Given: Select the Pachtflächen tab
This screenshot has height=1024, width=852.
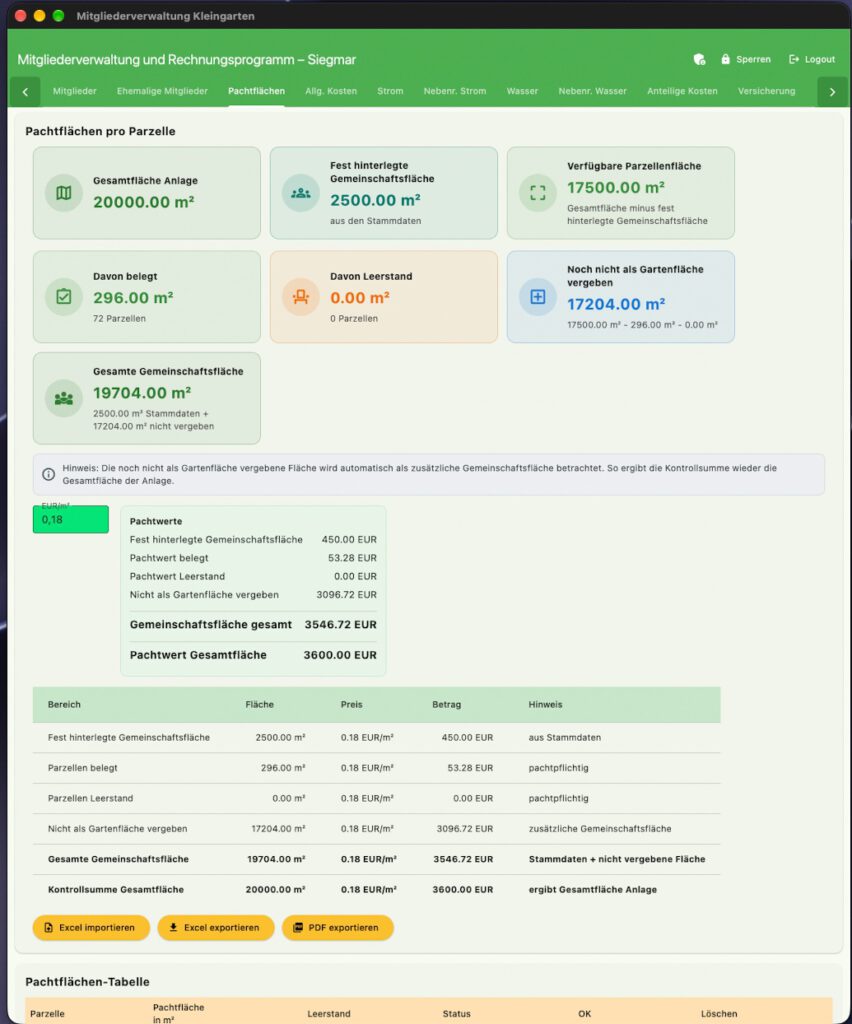Looking at the screenshot, I should click(256, 91).
